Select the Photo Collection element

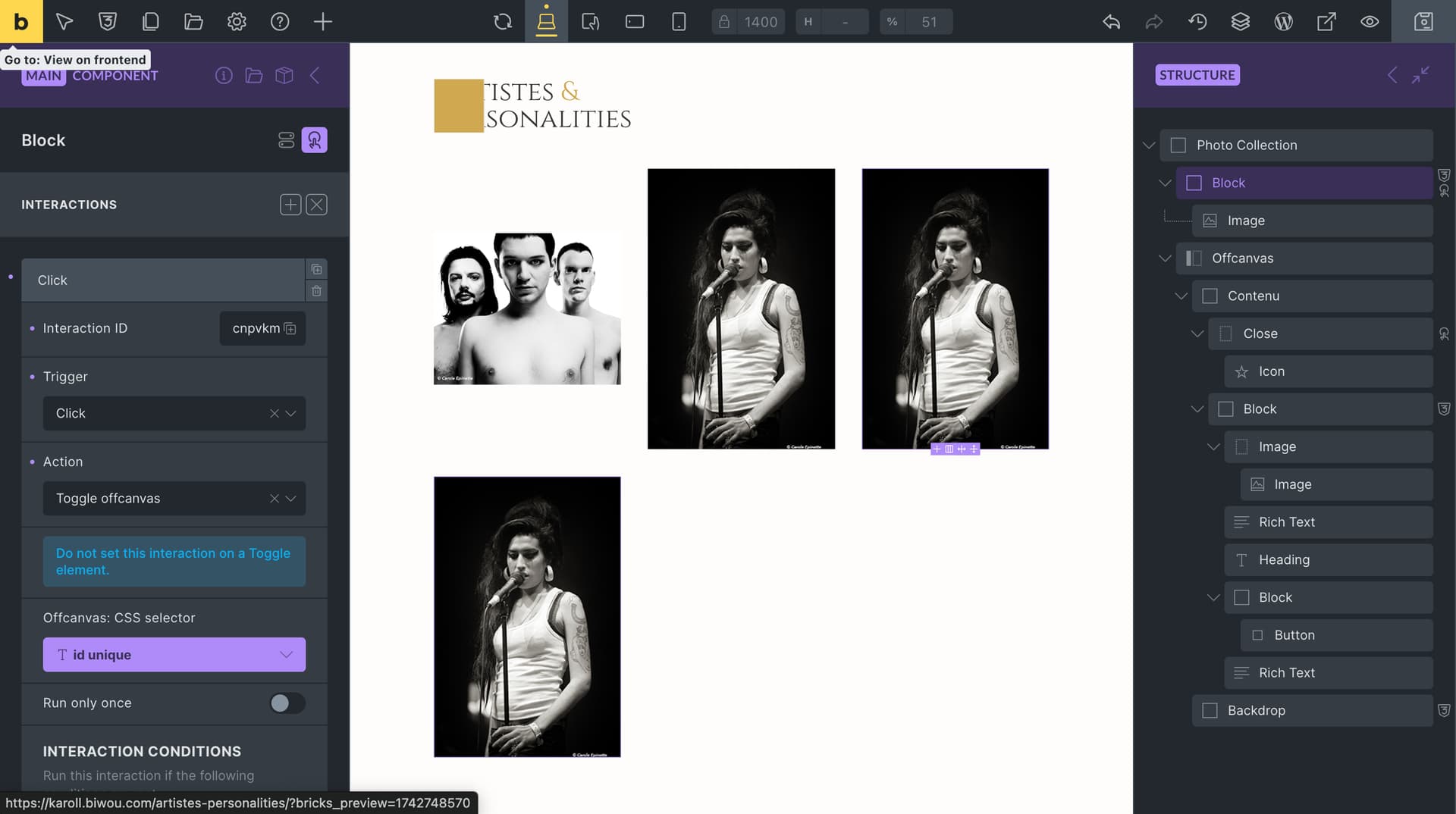click(1296, 146)
